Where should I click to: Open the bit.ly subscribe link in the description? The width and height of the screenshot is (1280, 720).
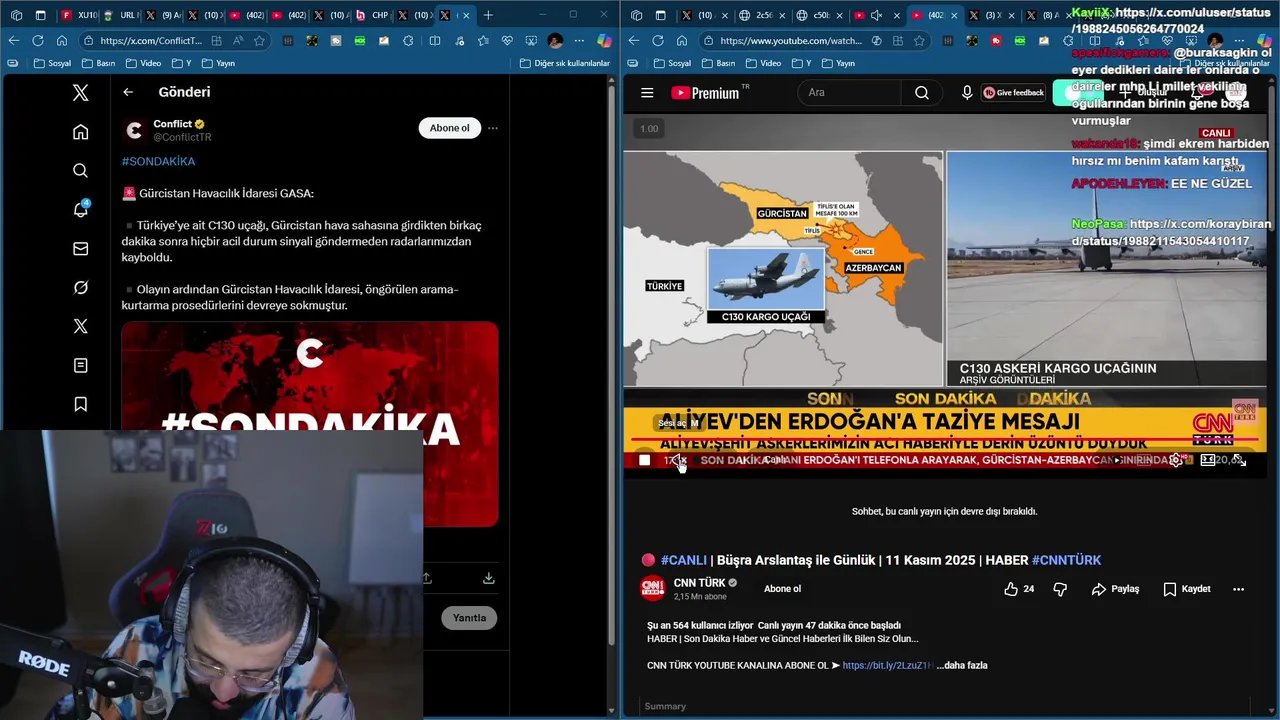point(888,665)
